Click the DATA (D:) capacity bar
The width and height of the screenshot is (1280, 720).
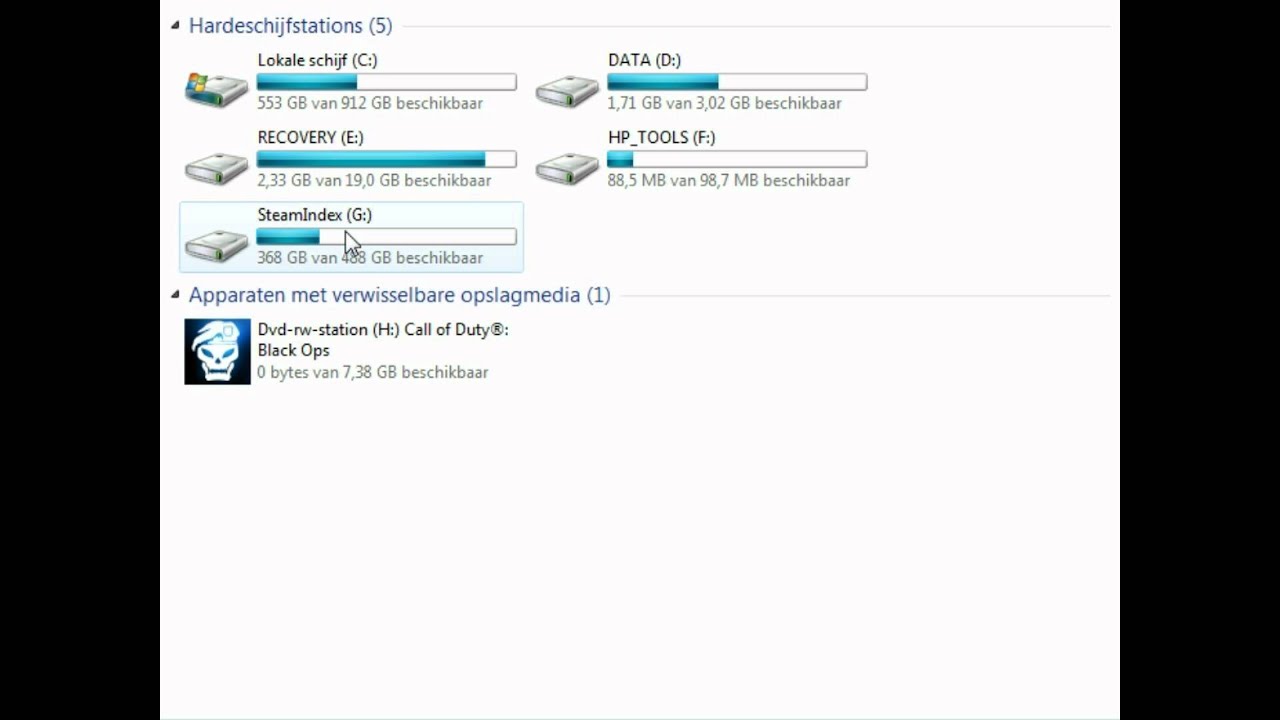click(737, 82)
